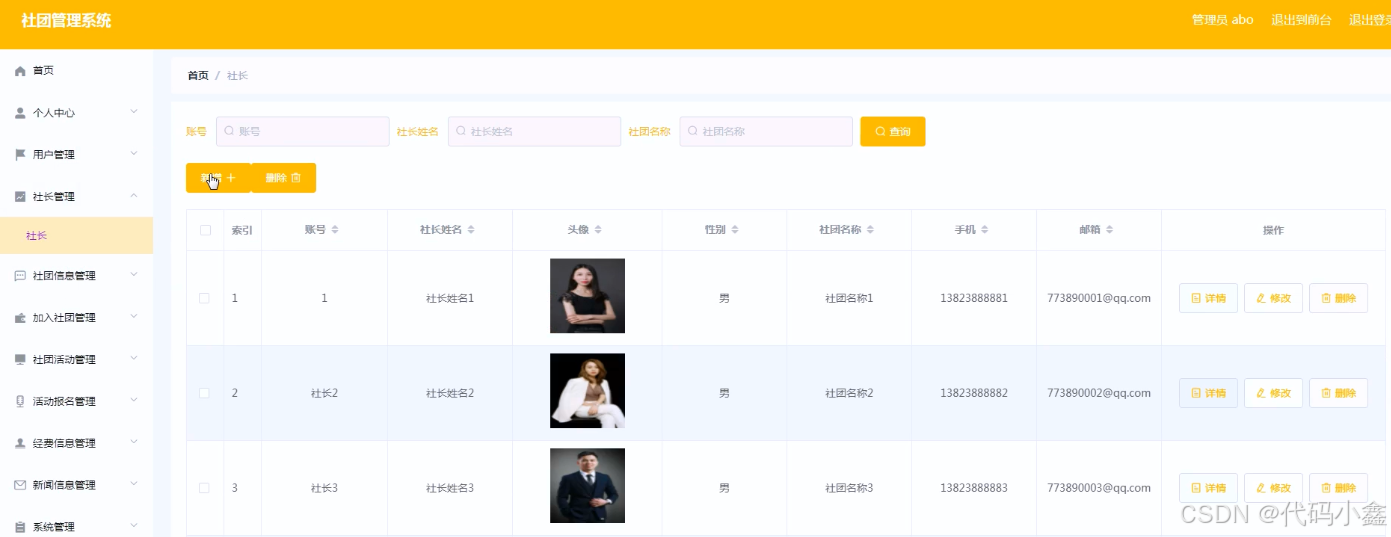Tick the checkbox for row 社长姓名1

pos(205,298)
